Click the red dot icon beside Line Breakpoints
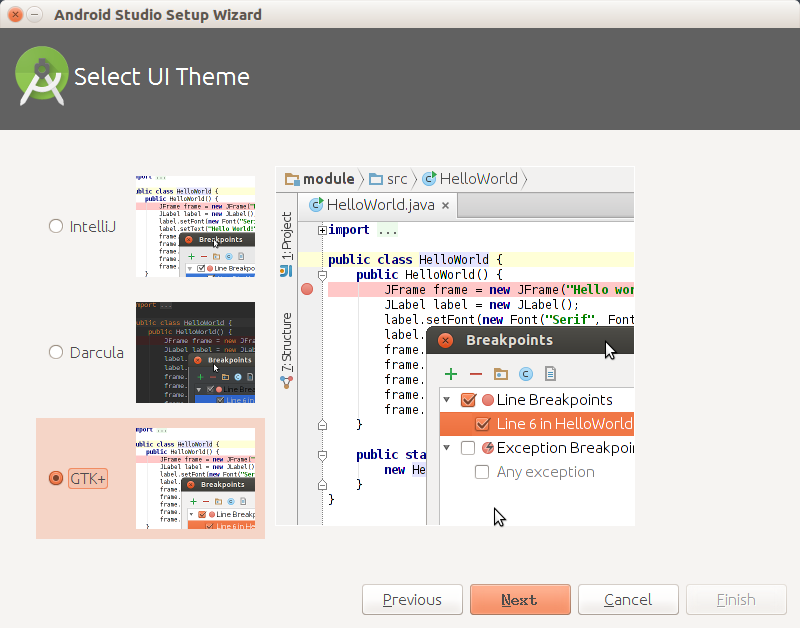The image size is (800, 628). pyautogui.click(x=488, y=399)
